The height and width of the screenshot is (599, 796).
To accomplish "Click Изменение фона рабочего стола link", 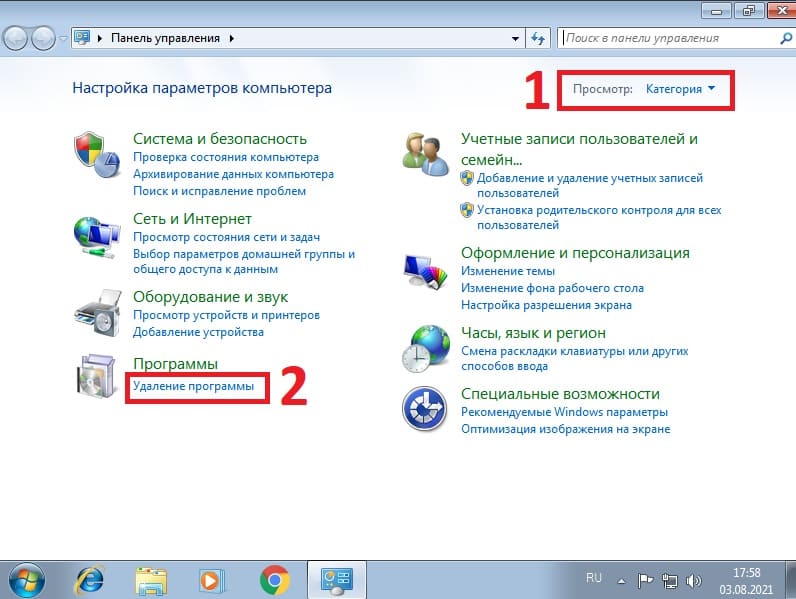I will point(552,288).
